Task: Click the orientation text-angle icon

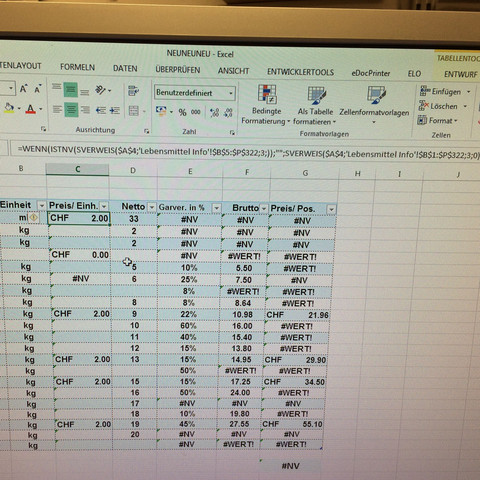Action: (x=100, y=90)
